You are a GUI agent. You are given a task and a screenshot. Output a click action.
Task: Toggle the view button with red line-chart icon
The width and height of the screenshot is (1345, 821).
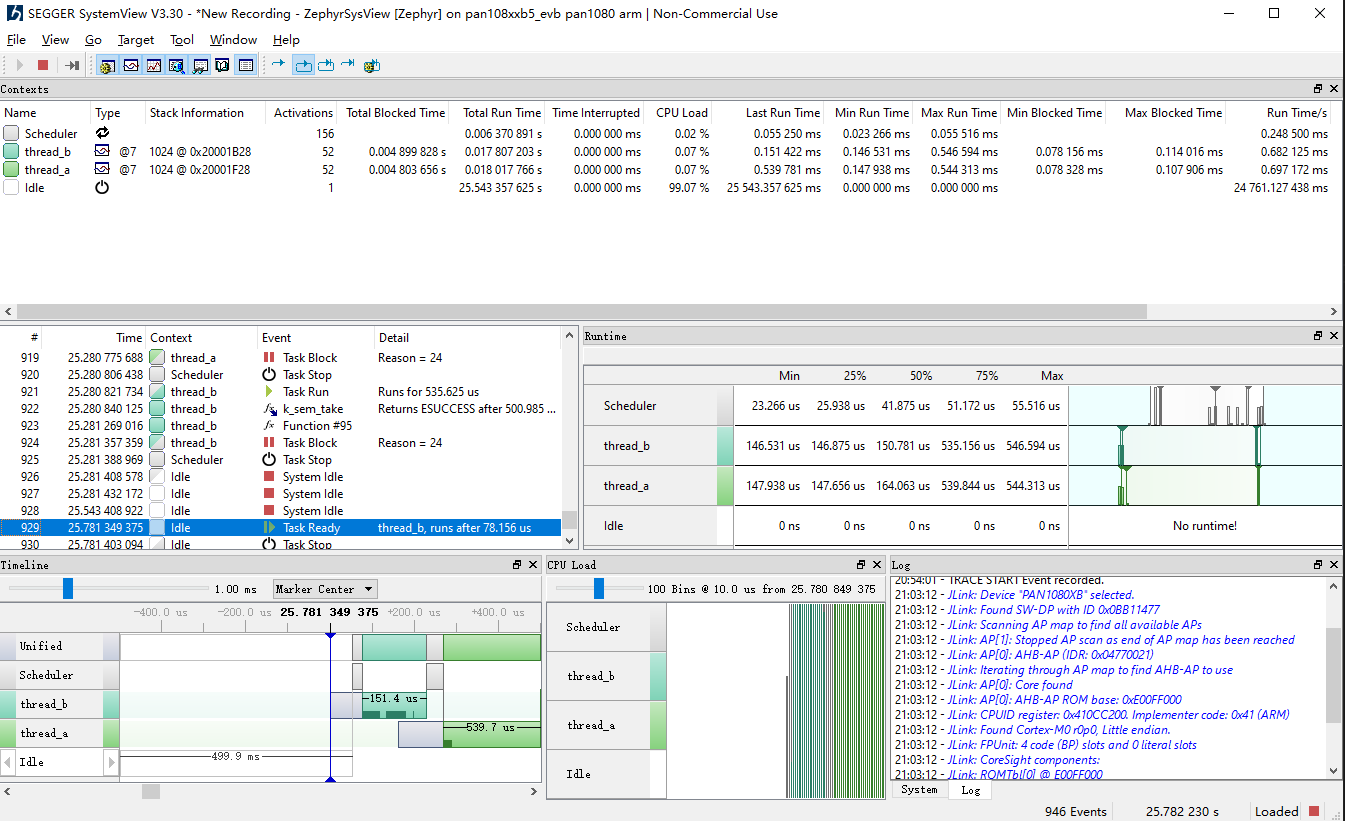tap(154, 65)
